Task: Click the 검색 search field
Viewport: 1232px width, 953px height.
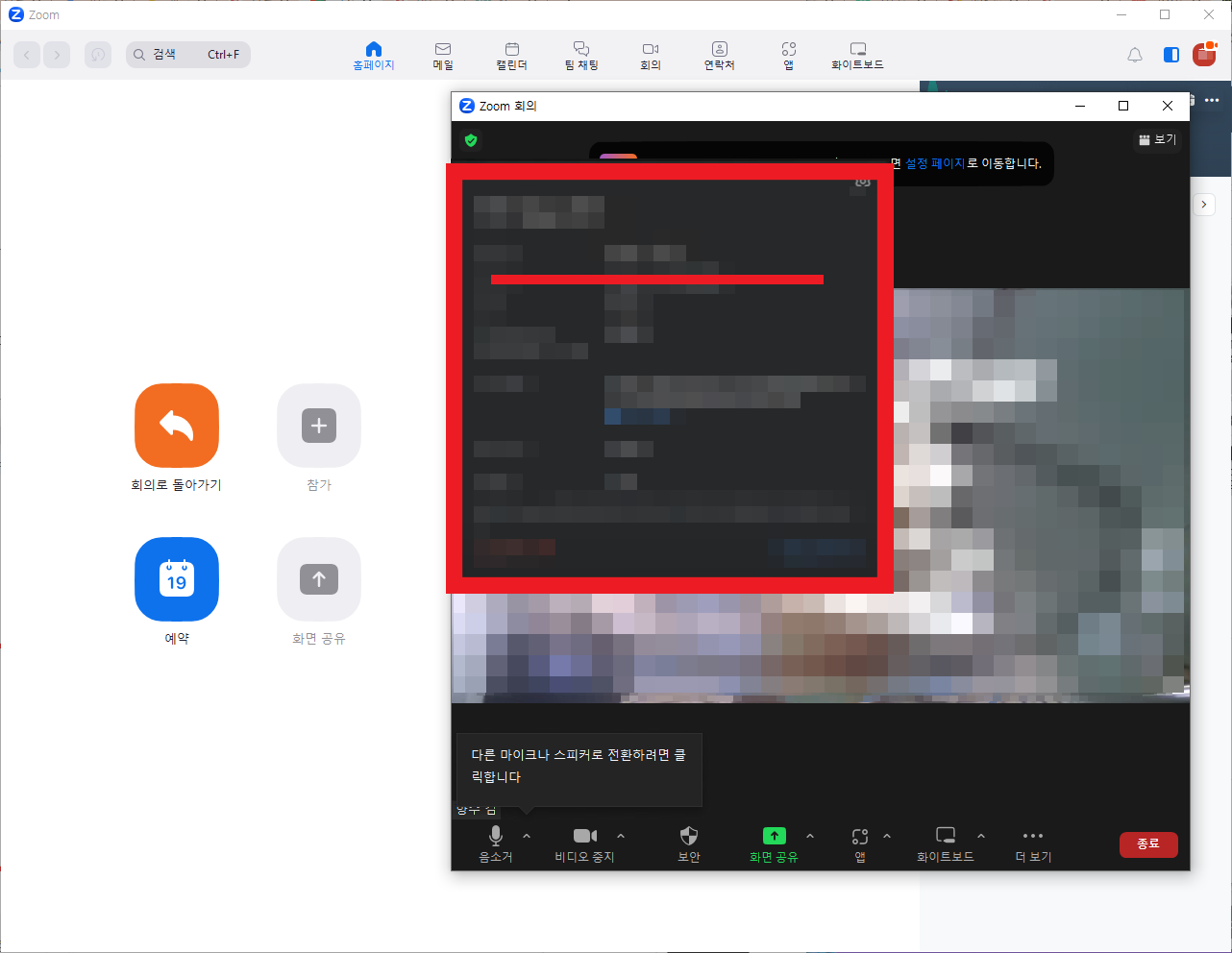Action: (x=187, y=54)
